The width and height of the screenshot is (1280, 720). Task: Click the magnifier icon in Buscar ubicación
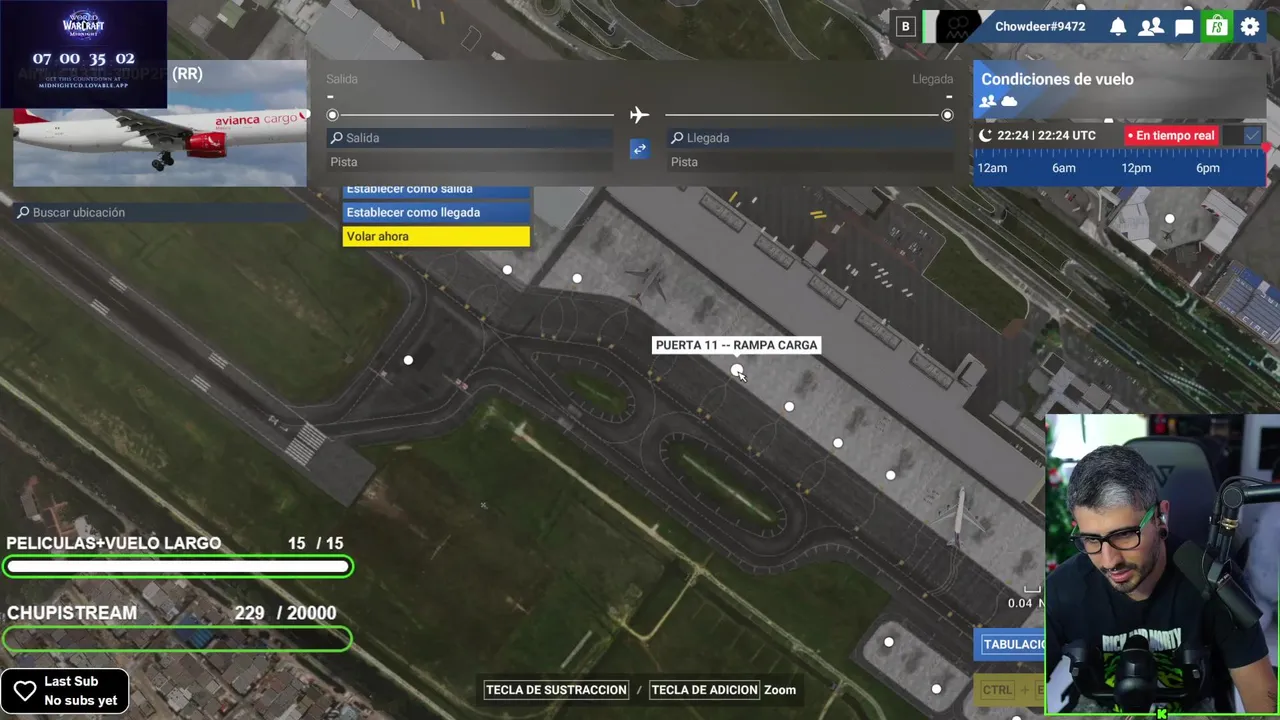pos(23,212)
